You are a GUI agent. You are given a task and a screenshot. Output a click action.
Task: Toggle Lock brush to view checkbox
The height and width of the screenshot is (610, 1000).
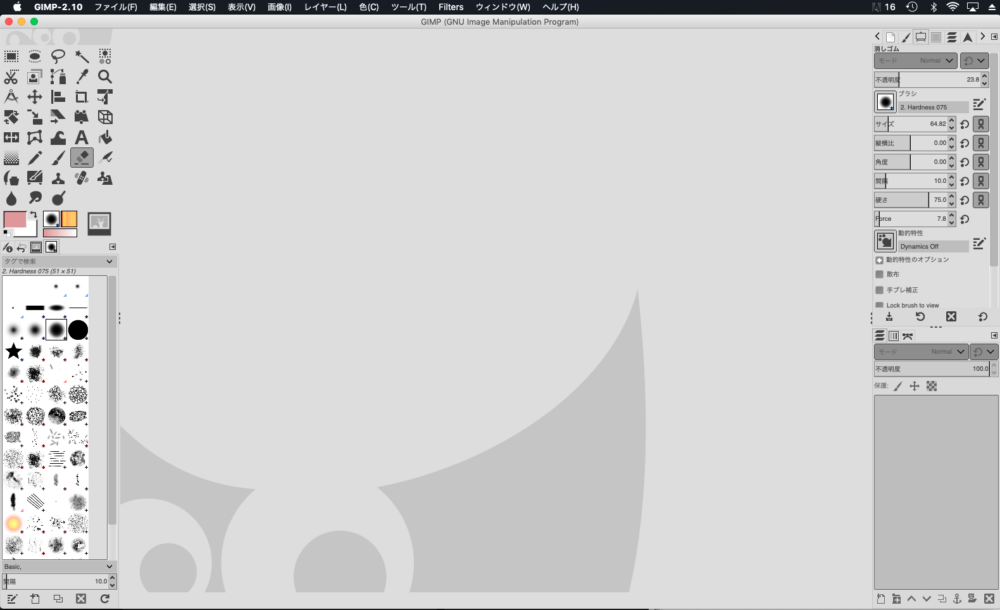click(880, 305)
